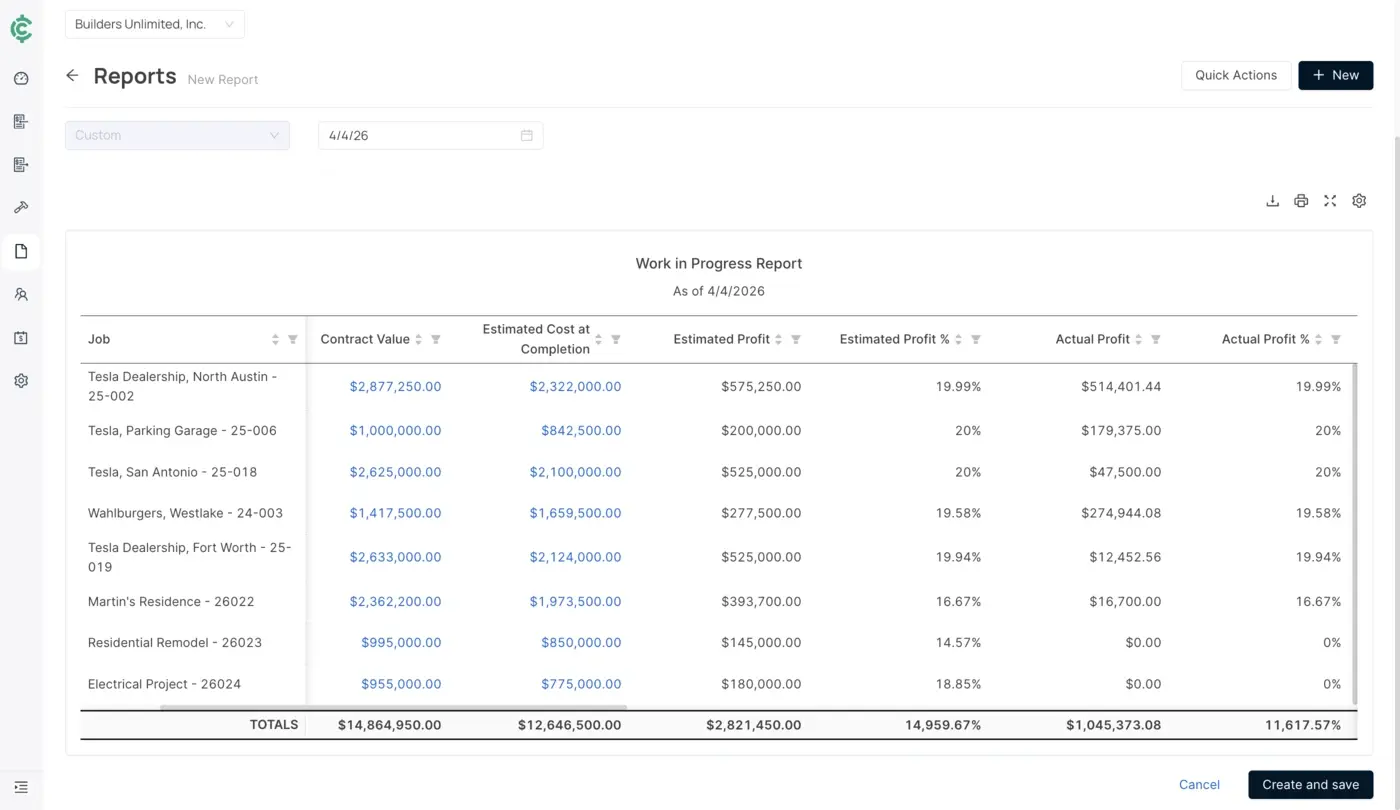
Task: Open the $2,877,250.00 contract value link
Action: click(395, 387)
